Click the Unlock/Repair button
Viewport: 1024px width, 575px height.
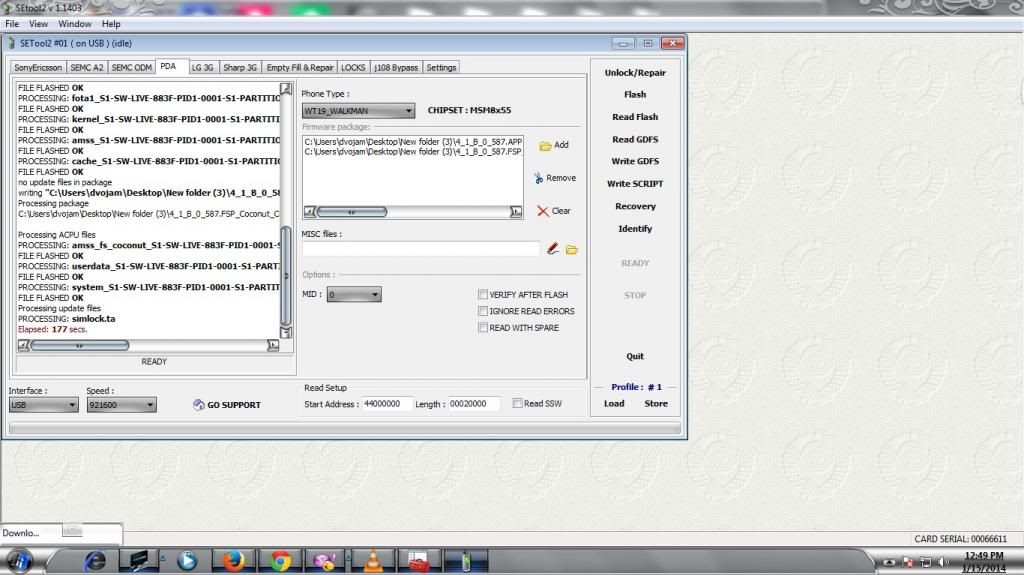pos(635,73)
